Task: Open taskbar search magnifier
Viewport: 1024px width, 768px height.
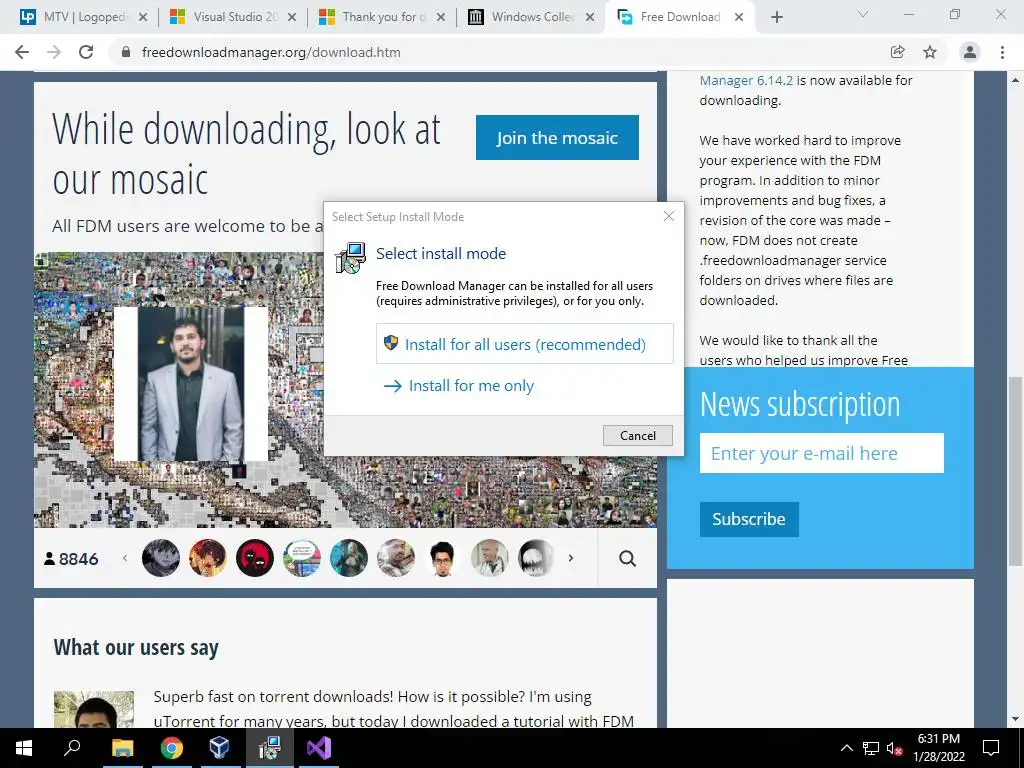Action: (72, 748)
